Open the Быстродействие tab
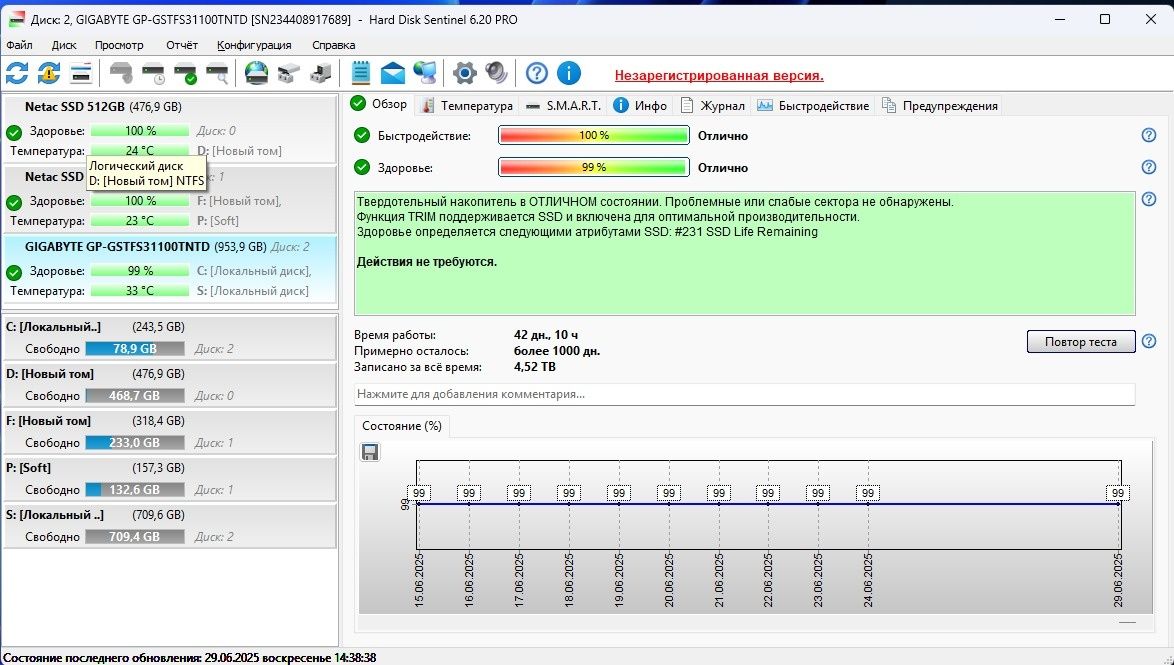 pyautogui.click(x=813, y=106)
